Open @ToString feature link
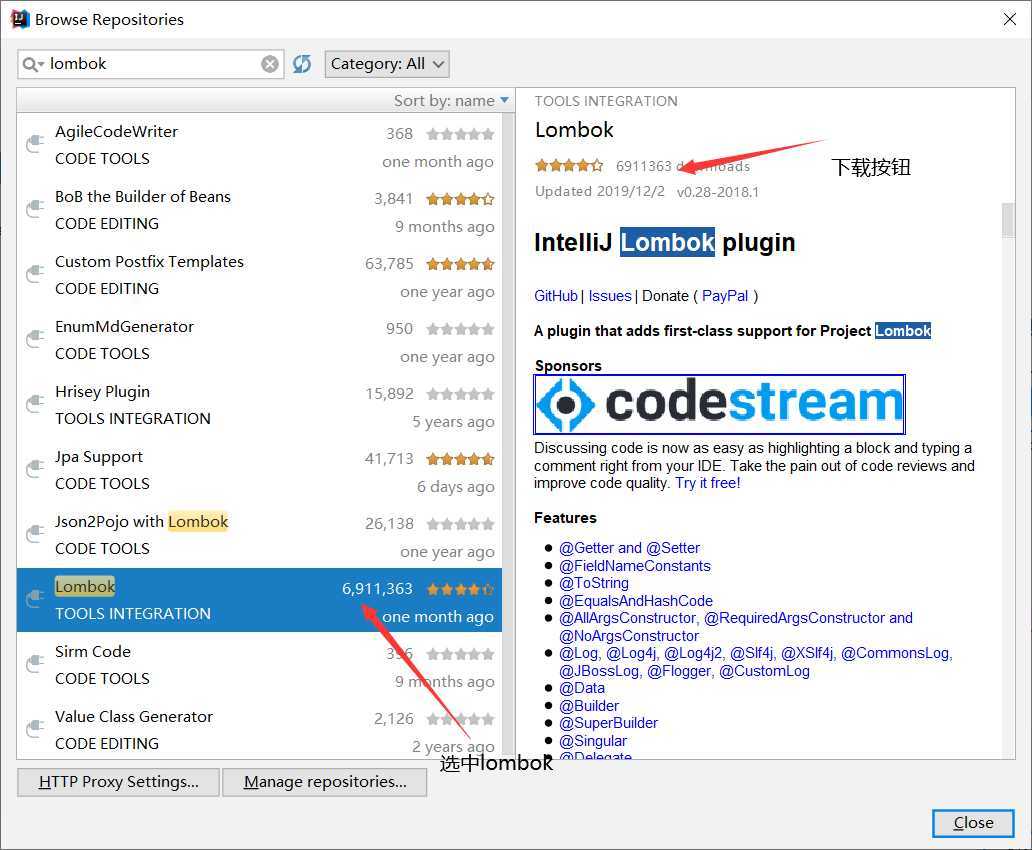The width and height of the screenshot is (1032, 850). (x=594, y=583)
